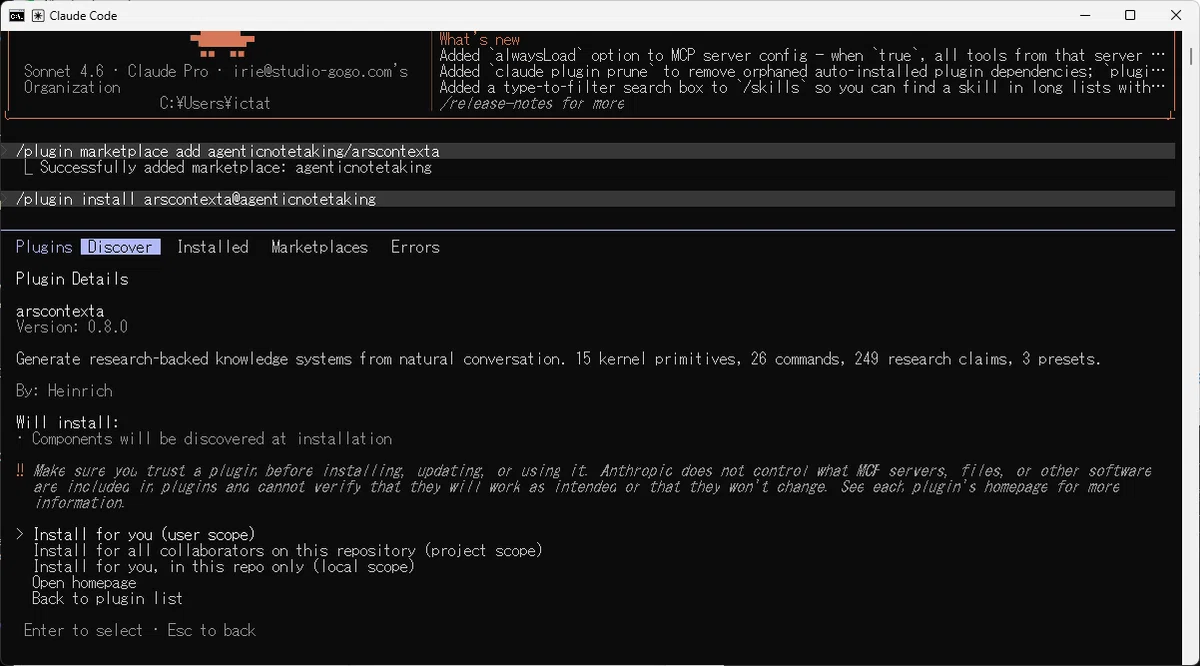Choose Install for all collaborators (project scope)
The height and width of the screenshot is (666, 1200).
click(x=288, y=550)
